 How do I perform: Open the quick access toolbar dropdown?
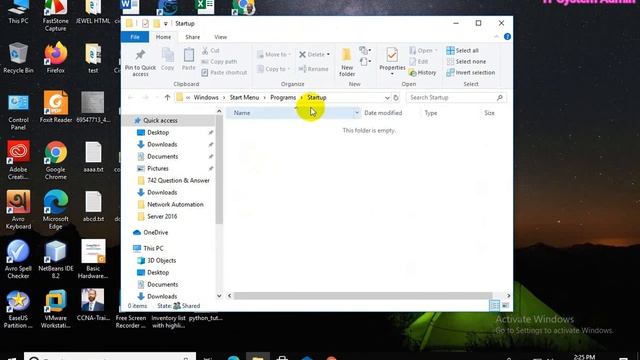[166, 24]
